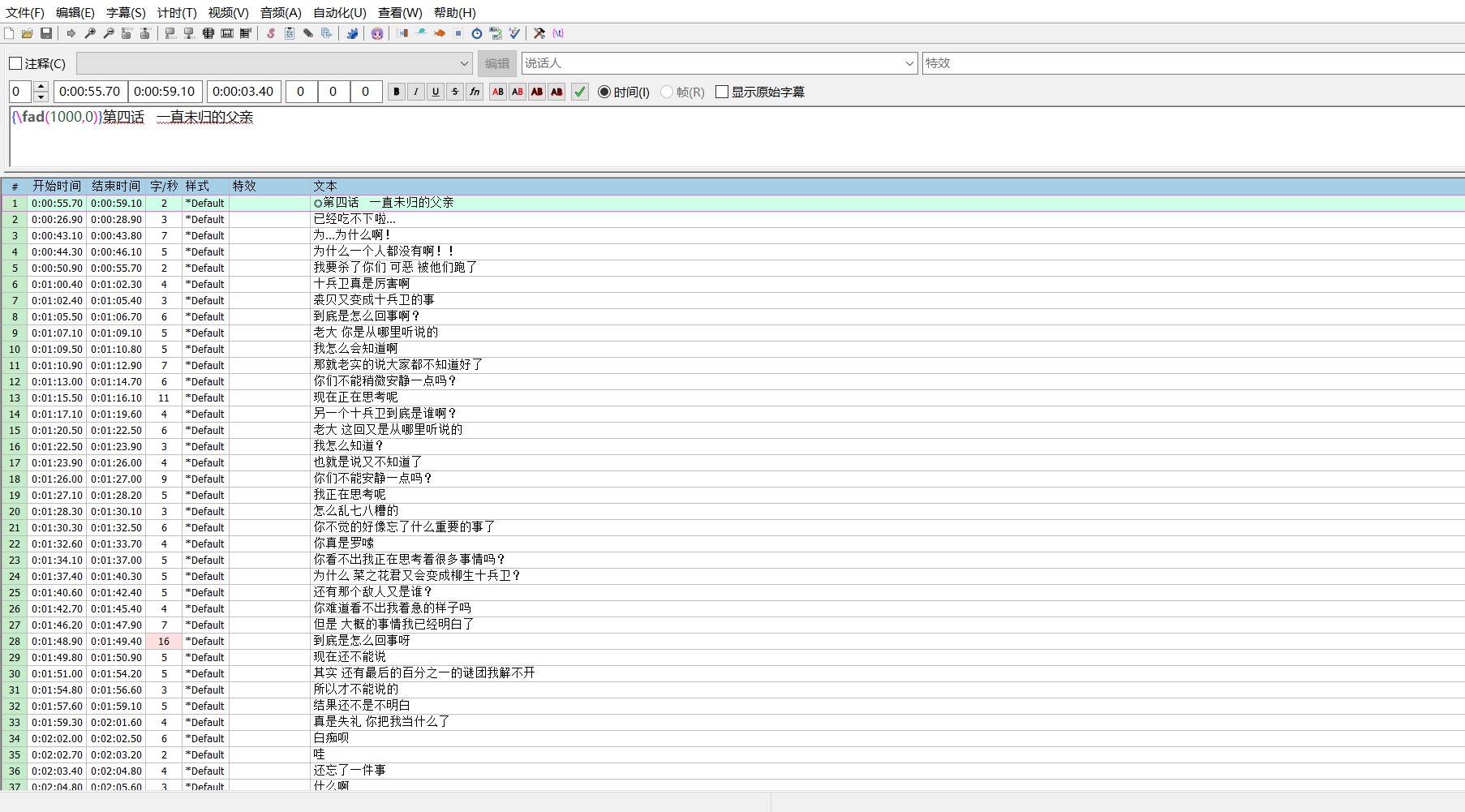Open Timing Post-Processor clock icon
Viewport: 1465px width, 812px height.
[x=477, y=33]
